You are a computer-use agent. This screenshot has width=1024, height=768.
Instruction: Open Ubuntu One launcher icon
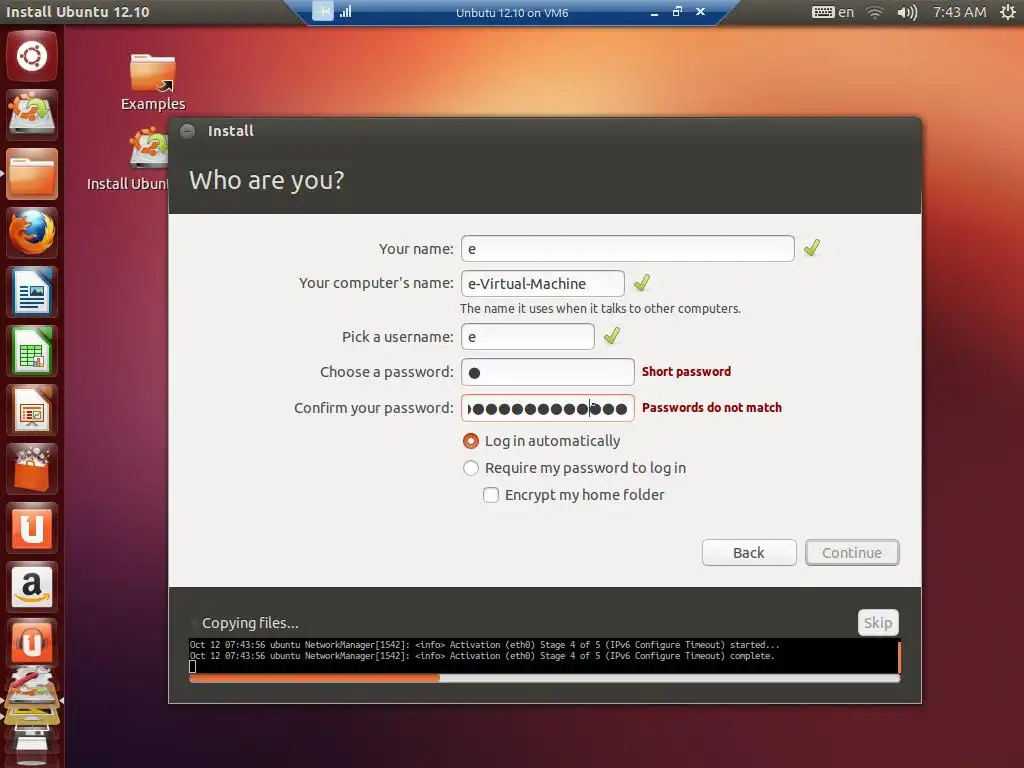click(31, 528)
